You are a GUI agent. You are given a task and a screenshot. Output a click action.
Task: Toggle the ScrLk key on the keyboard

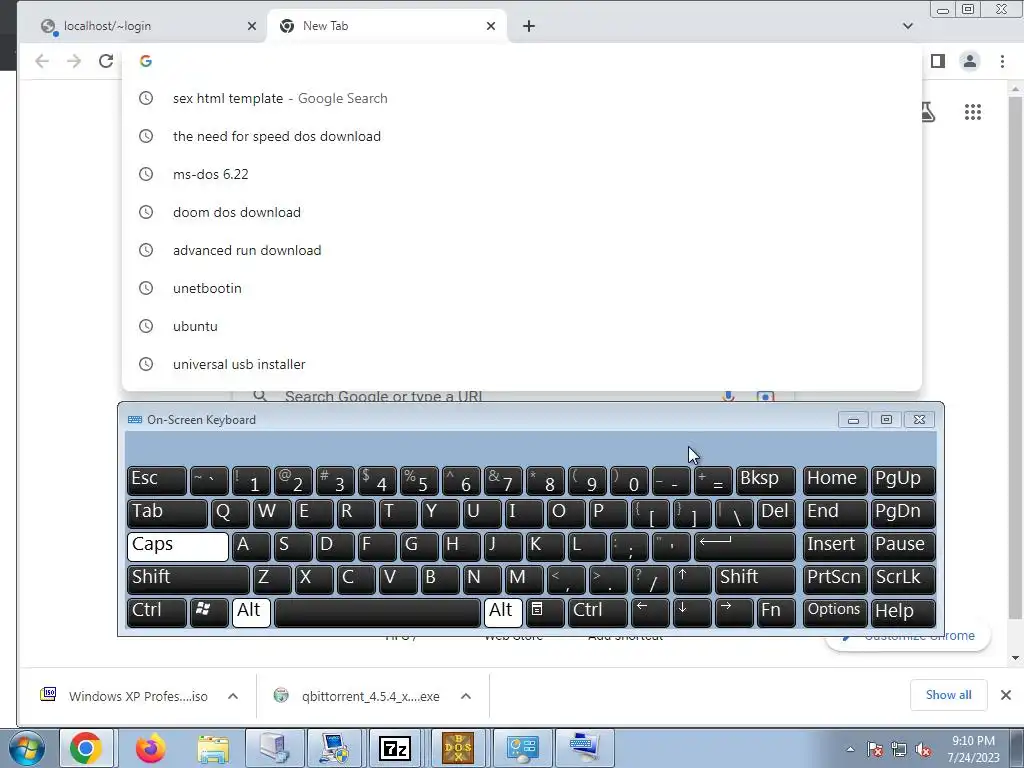[903, 579]
